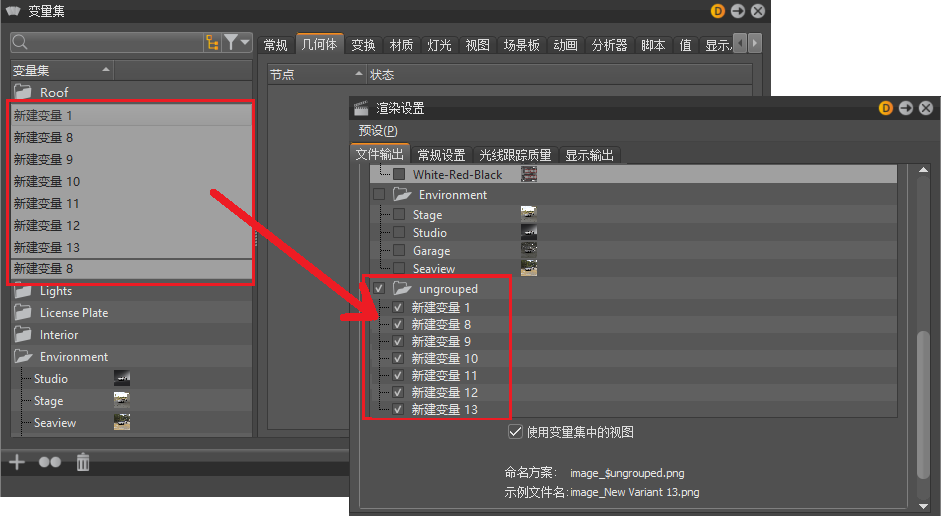Toggle the White-Red-Black checkbox

coord(399,175)
